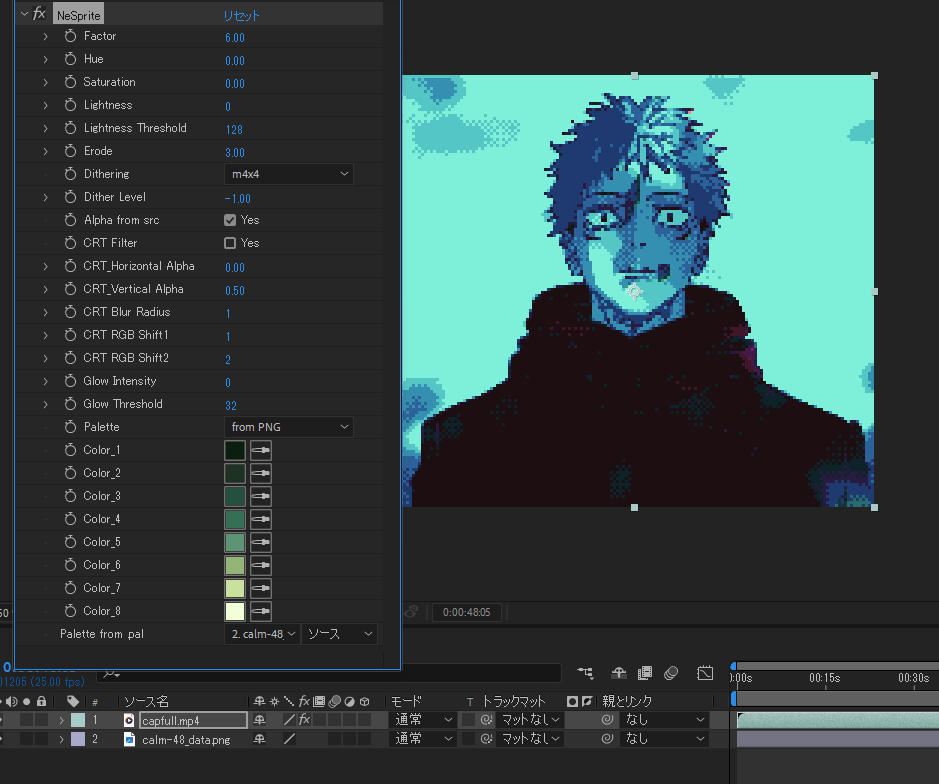Viewport: 939px width, 784px height.
Task: Click the 親とリンク column header
Action: pyautogui.click(x=627, y=701)
